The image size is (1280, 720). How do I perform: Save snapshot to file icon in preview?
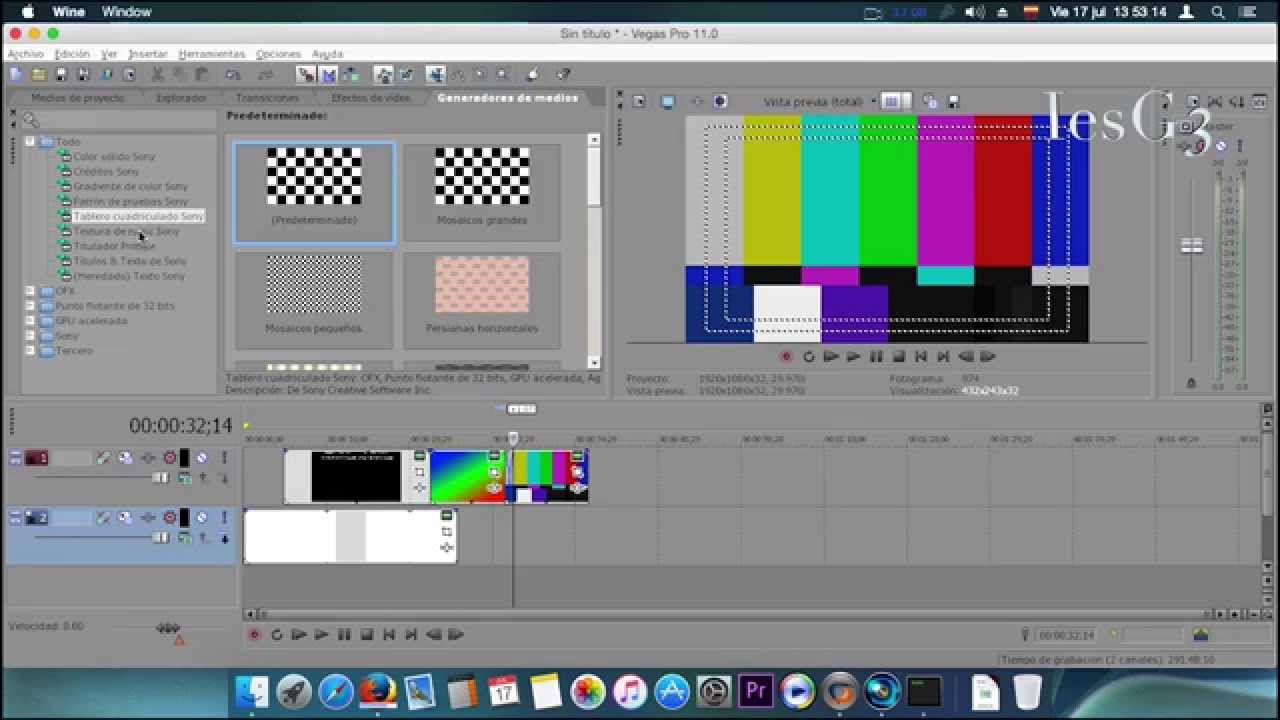[953, 101]
